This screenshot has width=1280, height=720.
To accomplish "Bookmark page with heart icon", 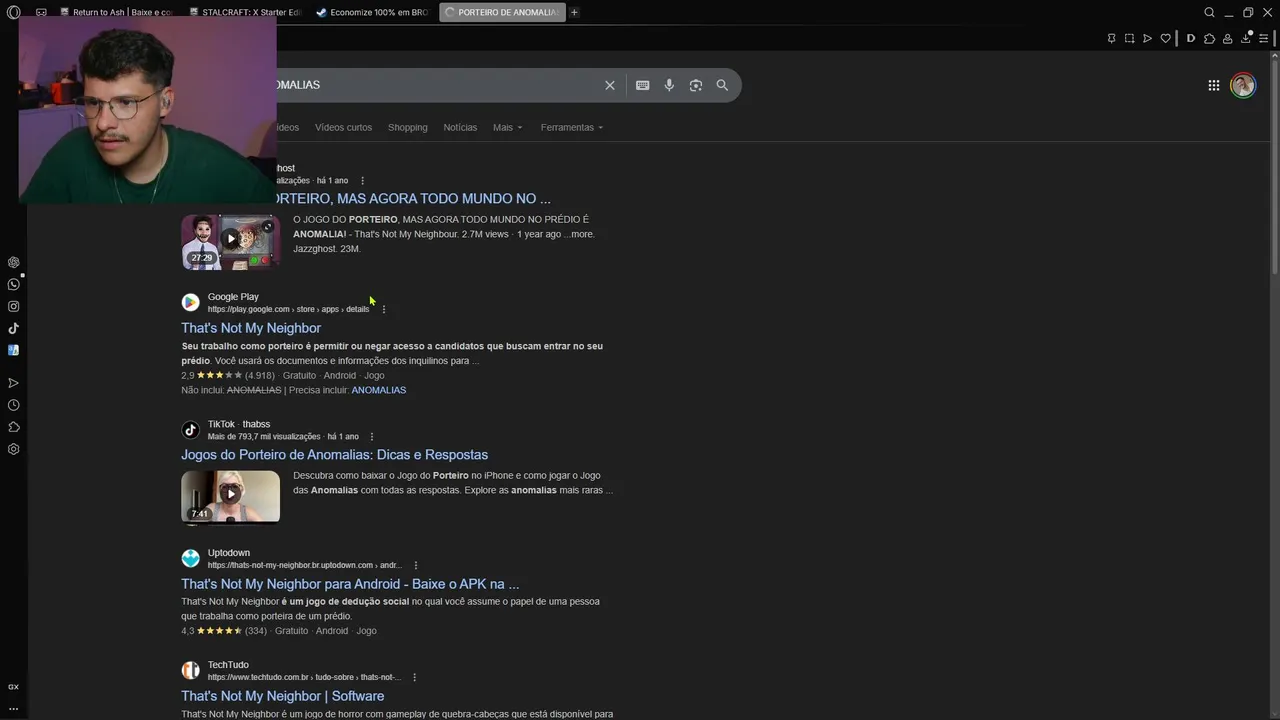I will point(1165,38).
